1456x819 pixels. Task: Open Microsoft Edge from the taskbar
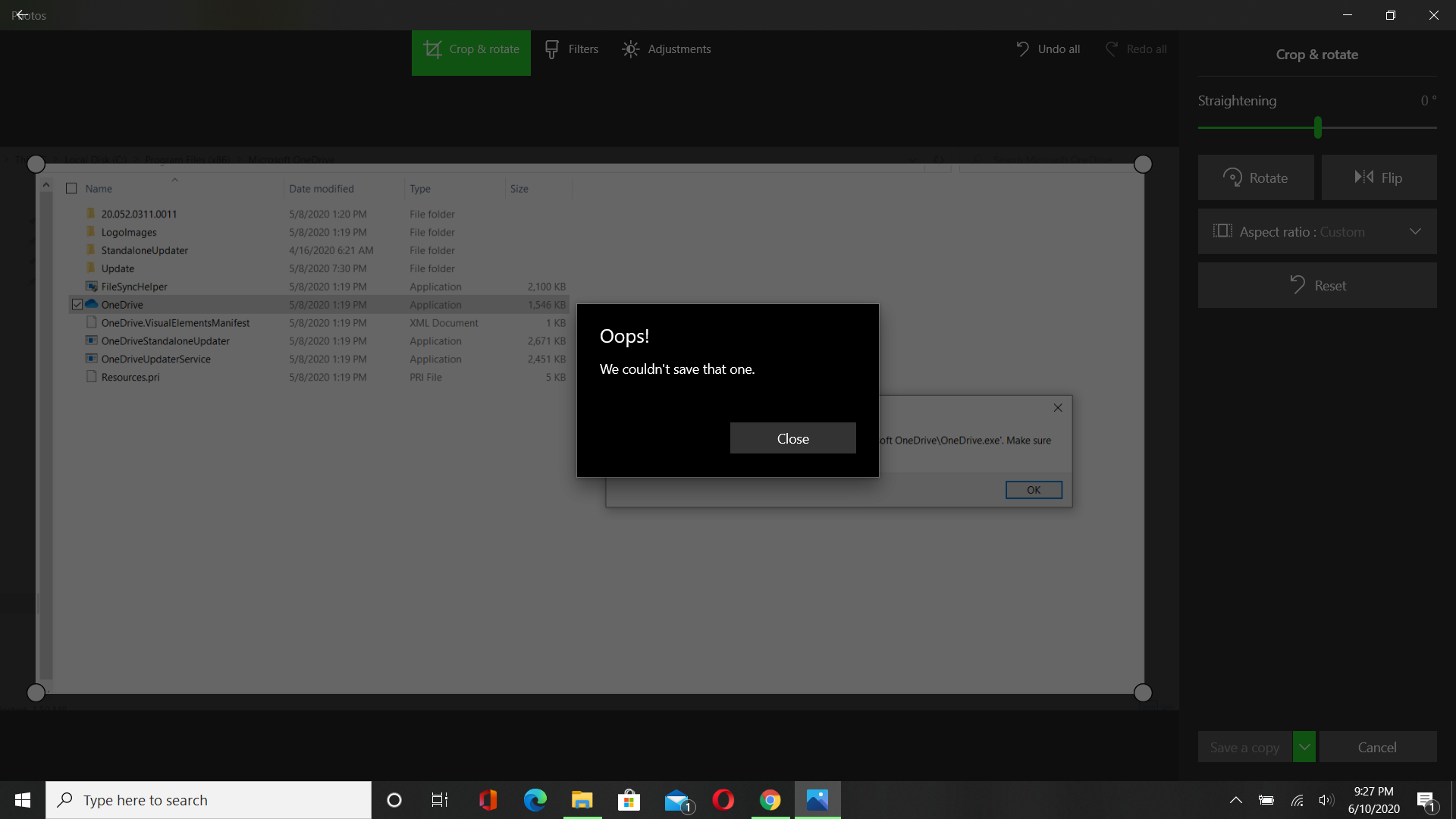[x=535, y=800]
